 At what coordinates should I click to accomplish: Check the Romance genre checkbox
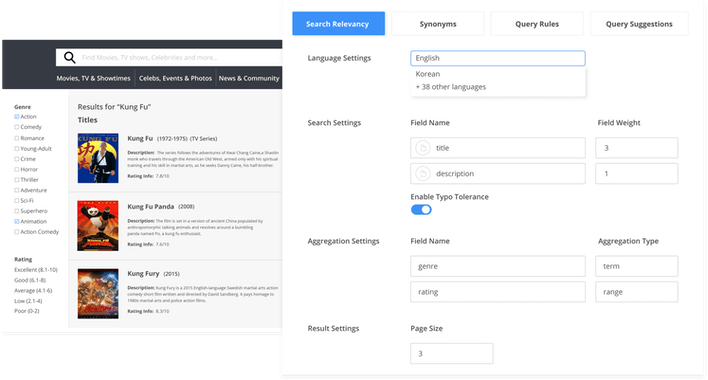[17, 138]
